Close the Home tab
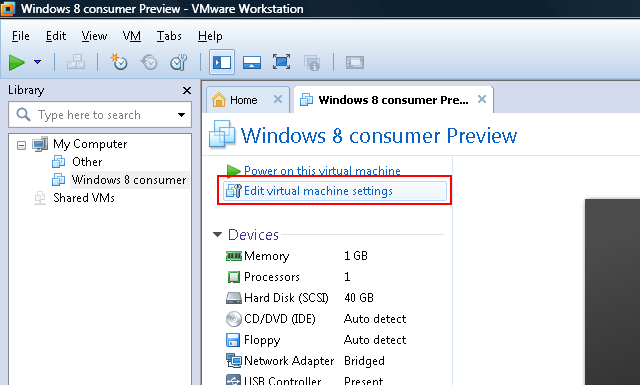640x385 pixels. point(278,99)
